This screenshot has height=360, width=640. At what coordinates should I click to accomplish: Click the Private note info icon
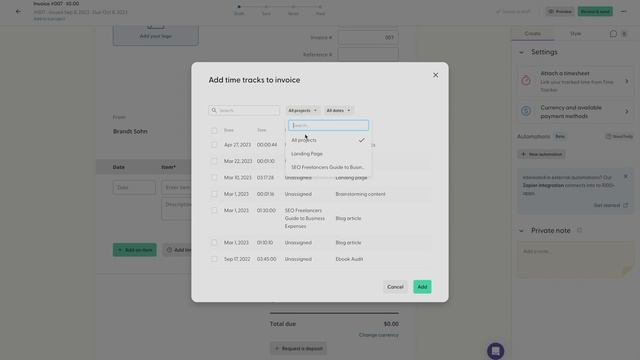coord(579,230)
